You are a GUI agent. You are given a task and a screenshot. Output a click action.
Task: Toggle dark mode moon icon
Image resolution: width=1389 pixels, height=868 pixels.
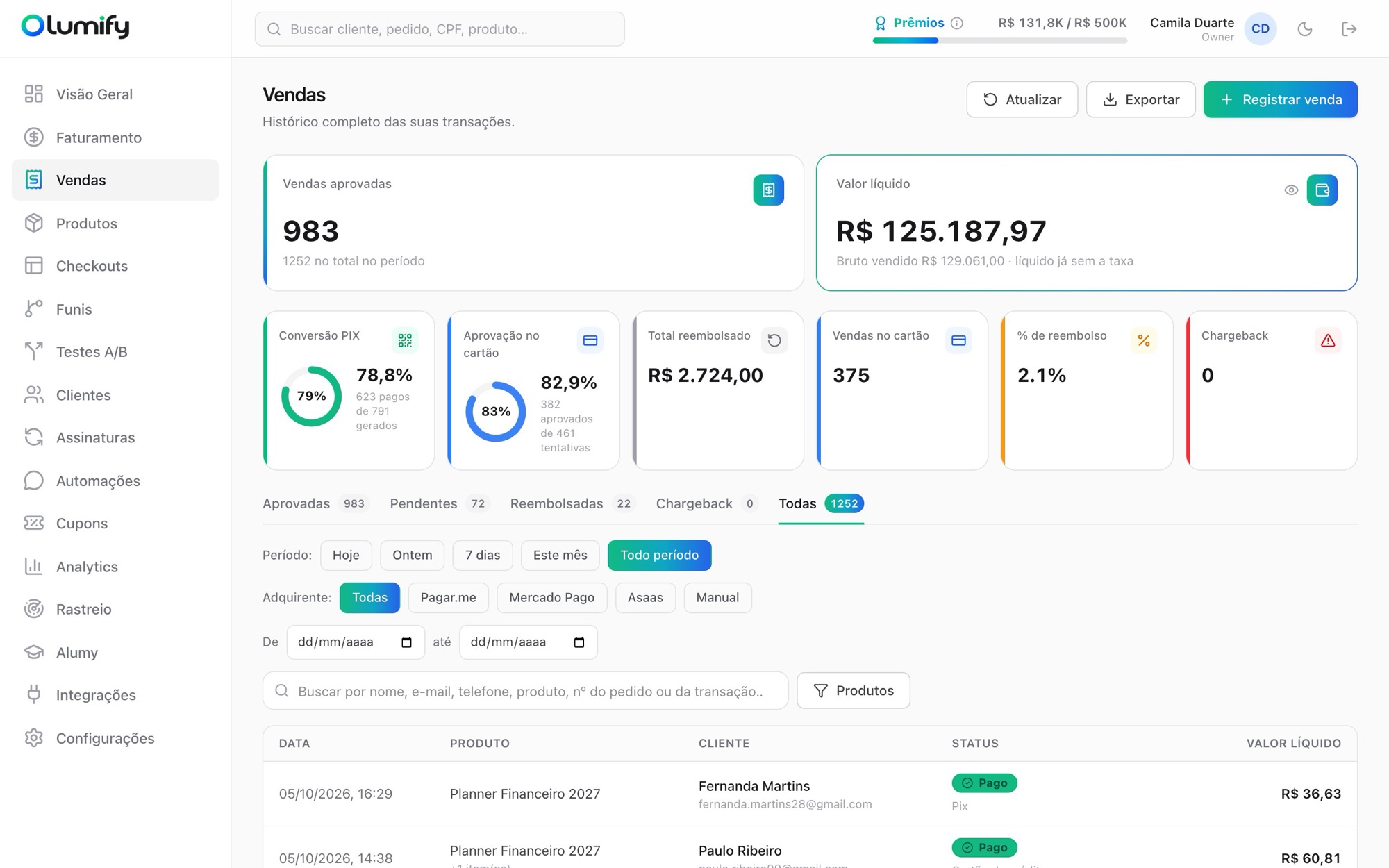1305,29
